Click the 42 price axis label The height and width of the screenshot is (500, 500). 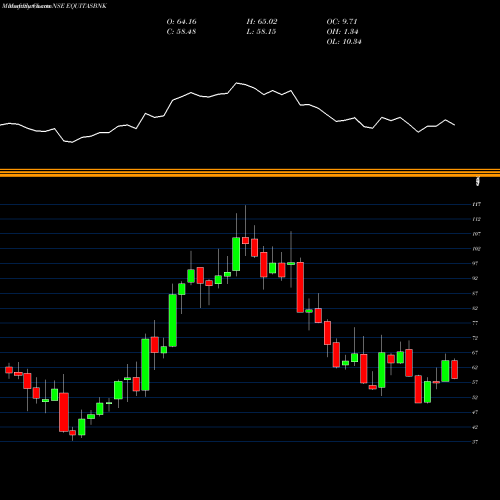(475, 427)
